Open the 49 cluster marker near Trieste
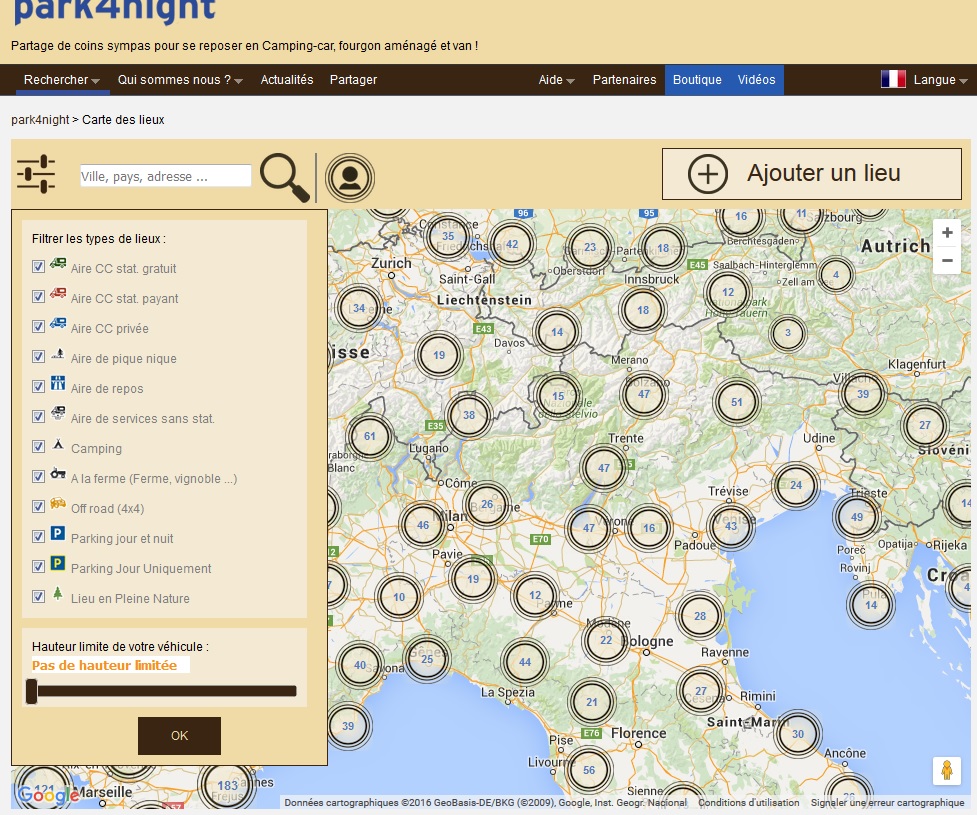This screenshot has height=815, width=977. click(x=857, y=517)
